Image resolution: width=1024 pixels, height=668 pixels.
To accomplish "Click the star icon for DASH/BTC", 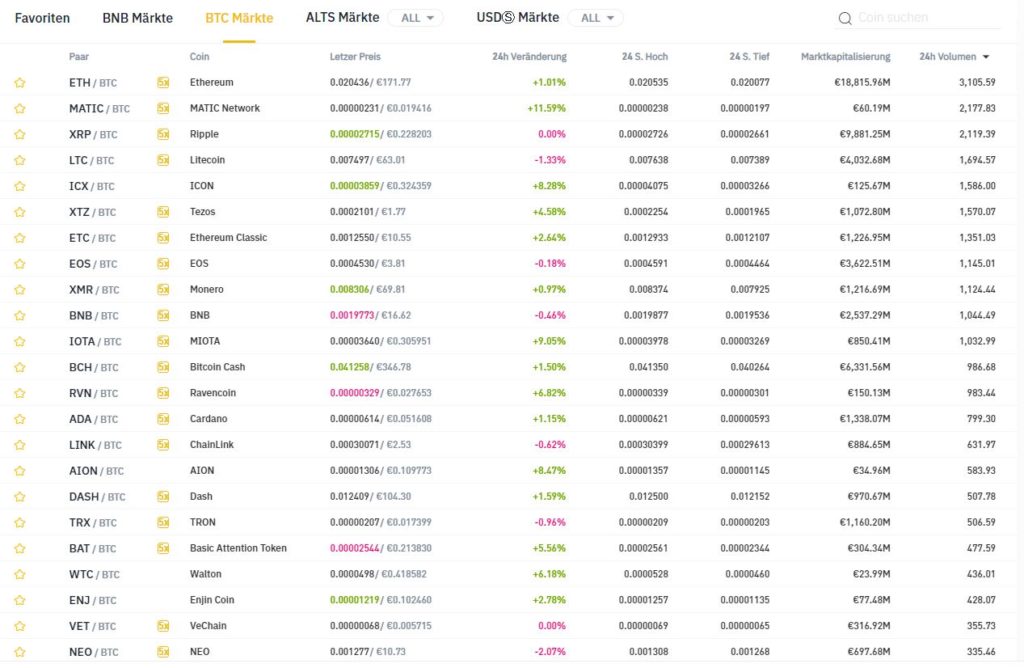I will pos(20,497).
